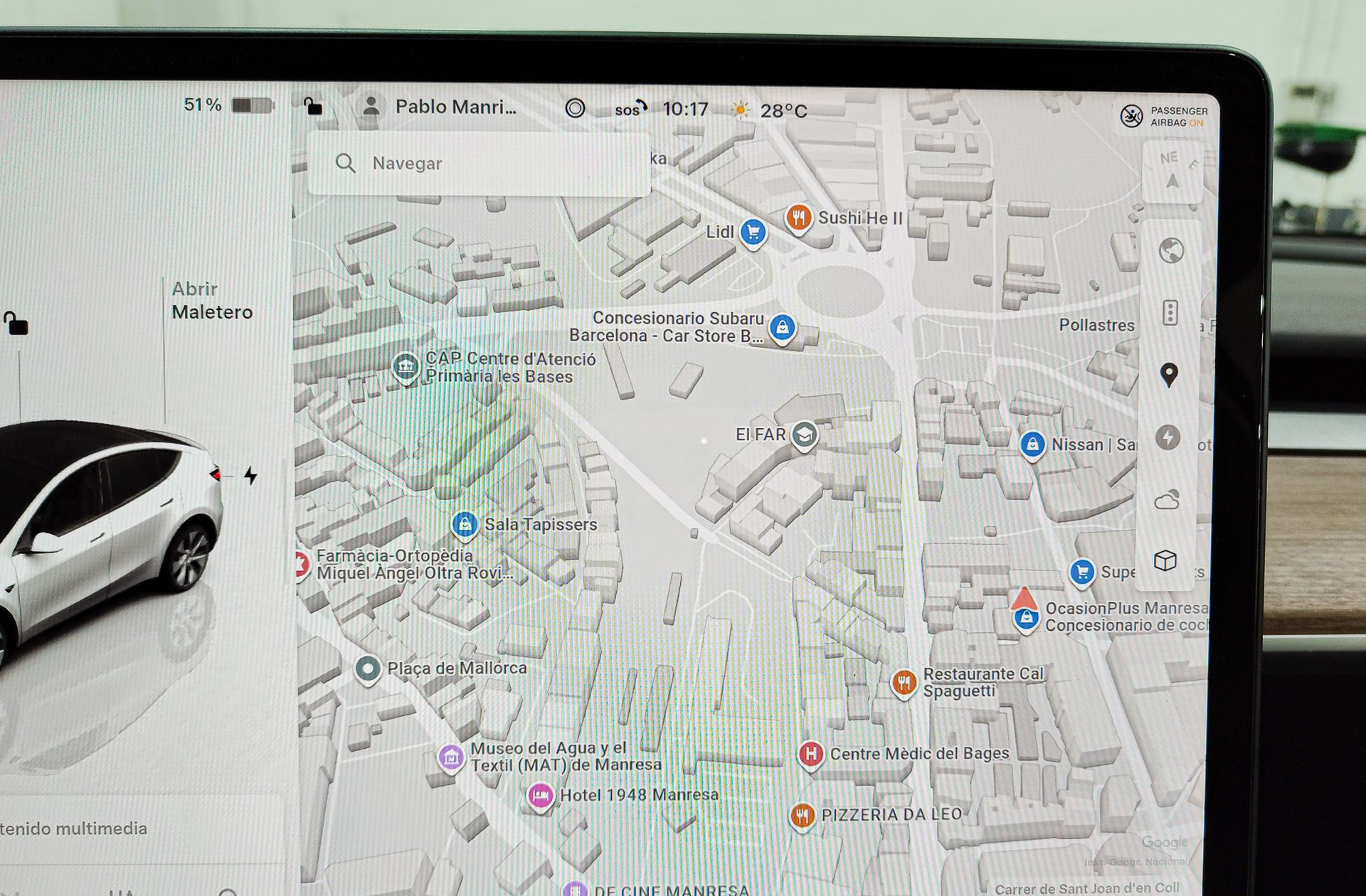Tap the lightning bolt charge port icon

click(250, 475)
